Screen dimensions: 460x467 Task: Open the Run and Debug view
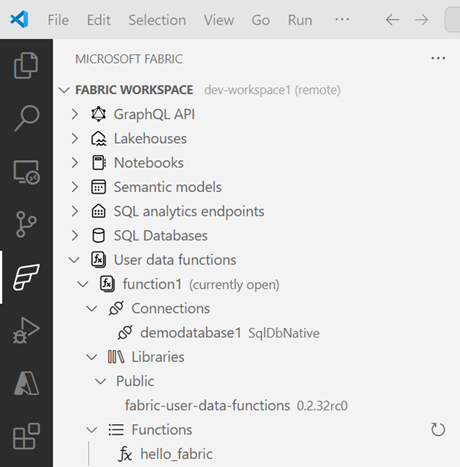26,330
